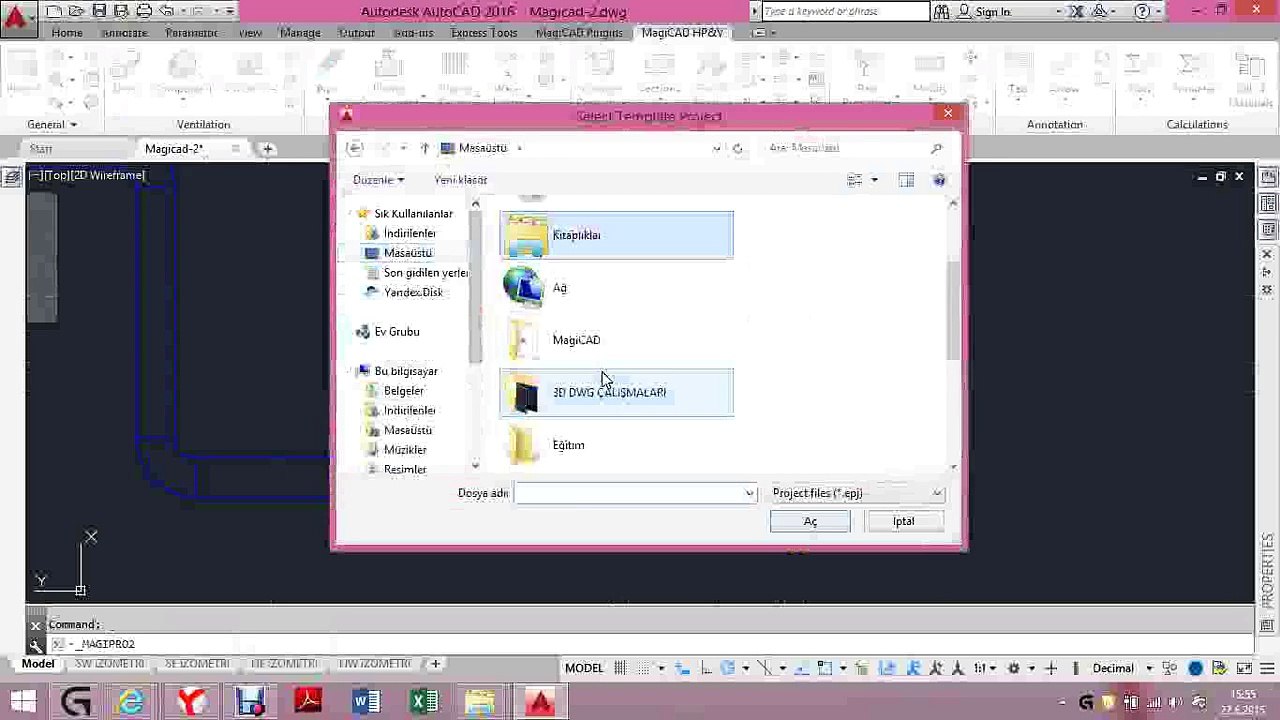Image resolution: width=1280 pixels, height=720 pixels.
Task: Open the view options dropdown arrow in dialog
Action: click(x=874, y=180)
